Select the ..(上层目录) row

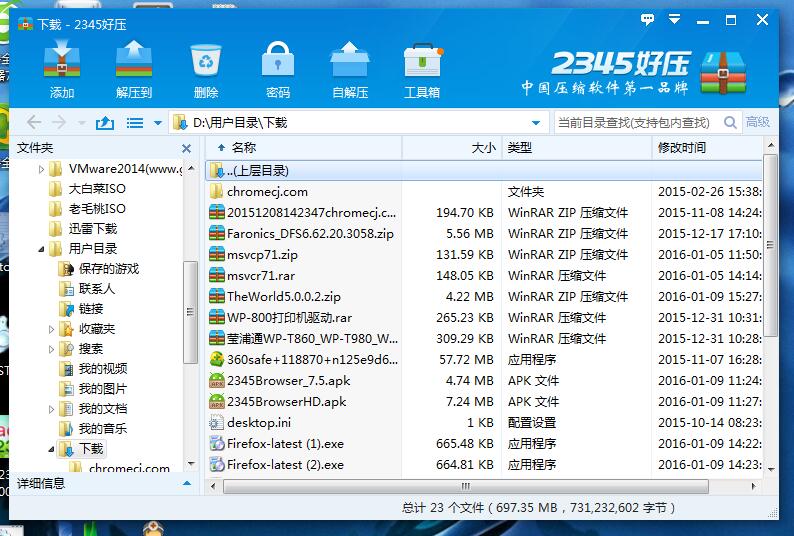pos(484,171)
